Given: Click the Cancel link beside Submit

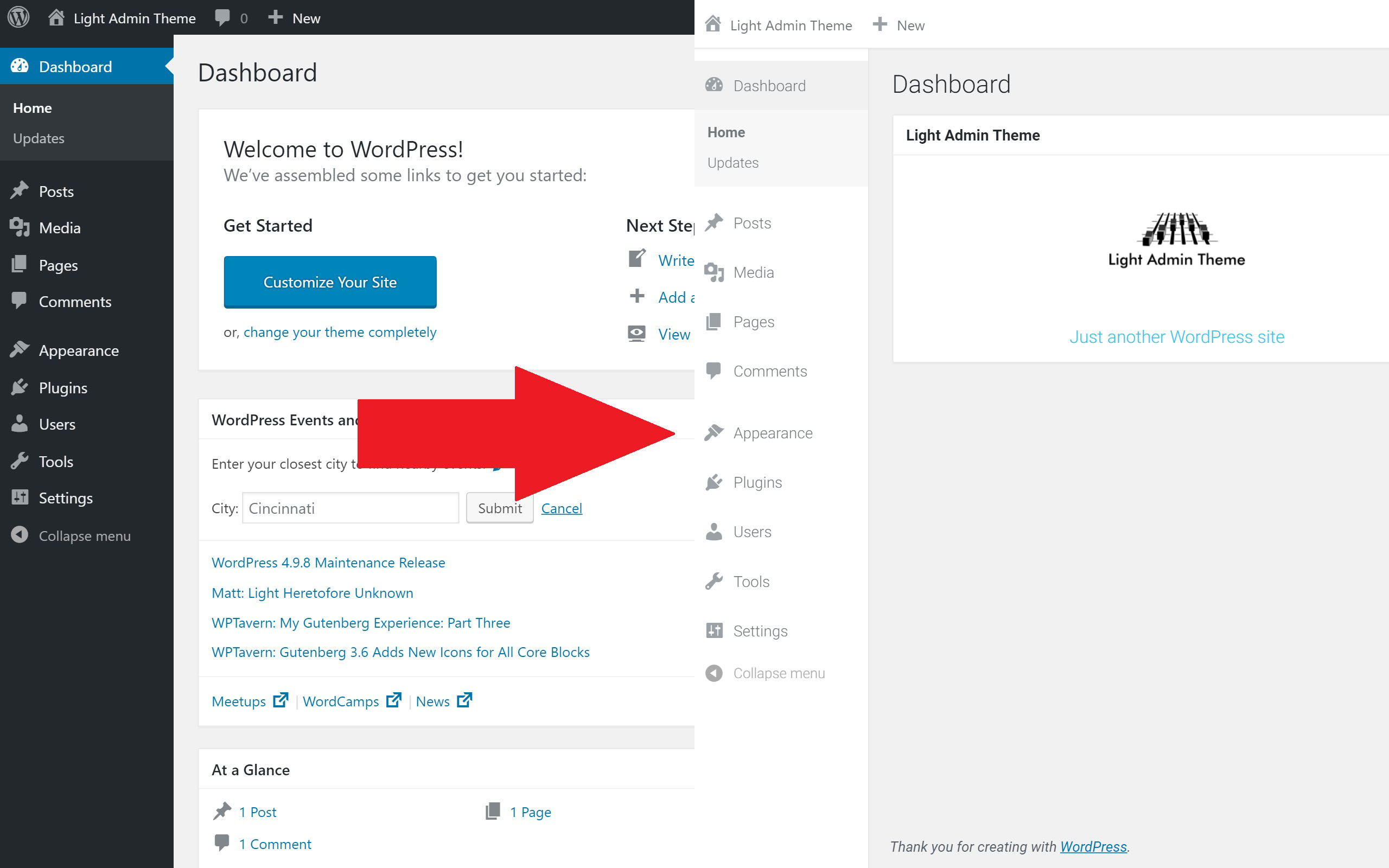Looking at the screenshot, I should [x=562, y=508].
